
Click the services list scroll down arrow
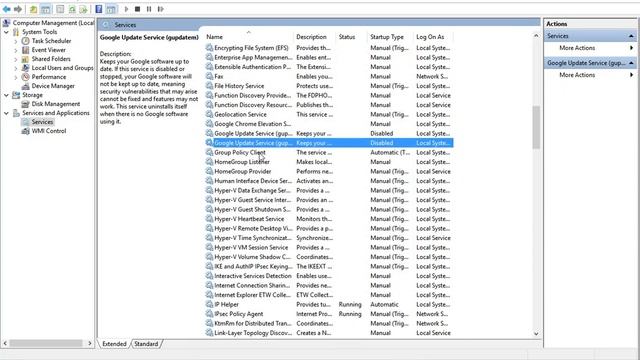pyautogui.click(x=536, y=333)
